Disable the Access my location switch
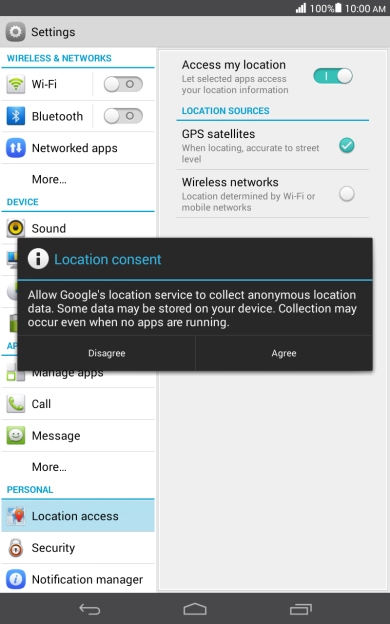The width and height of the screenshot is (390, 624). (333, 76)
